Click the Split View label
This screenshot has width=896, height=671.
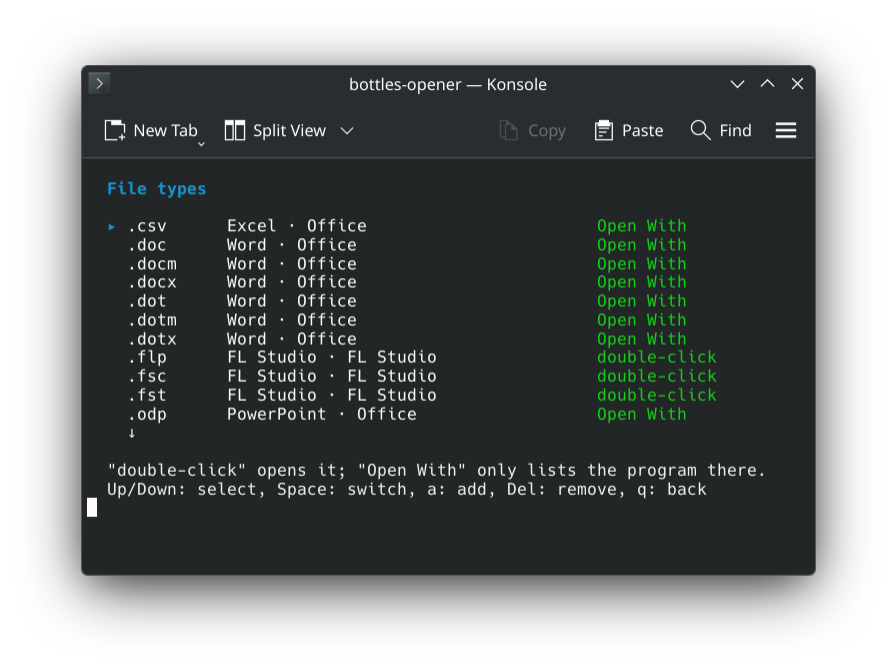coord(289,131)
